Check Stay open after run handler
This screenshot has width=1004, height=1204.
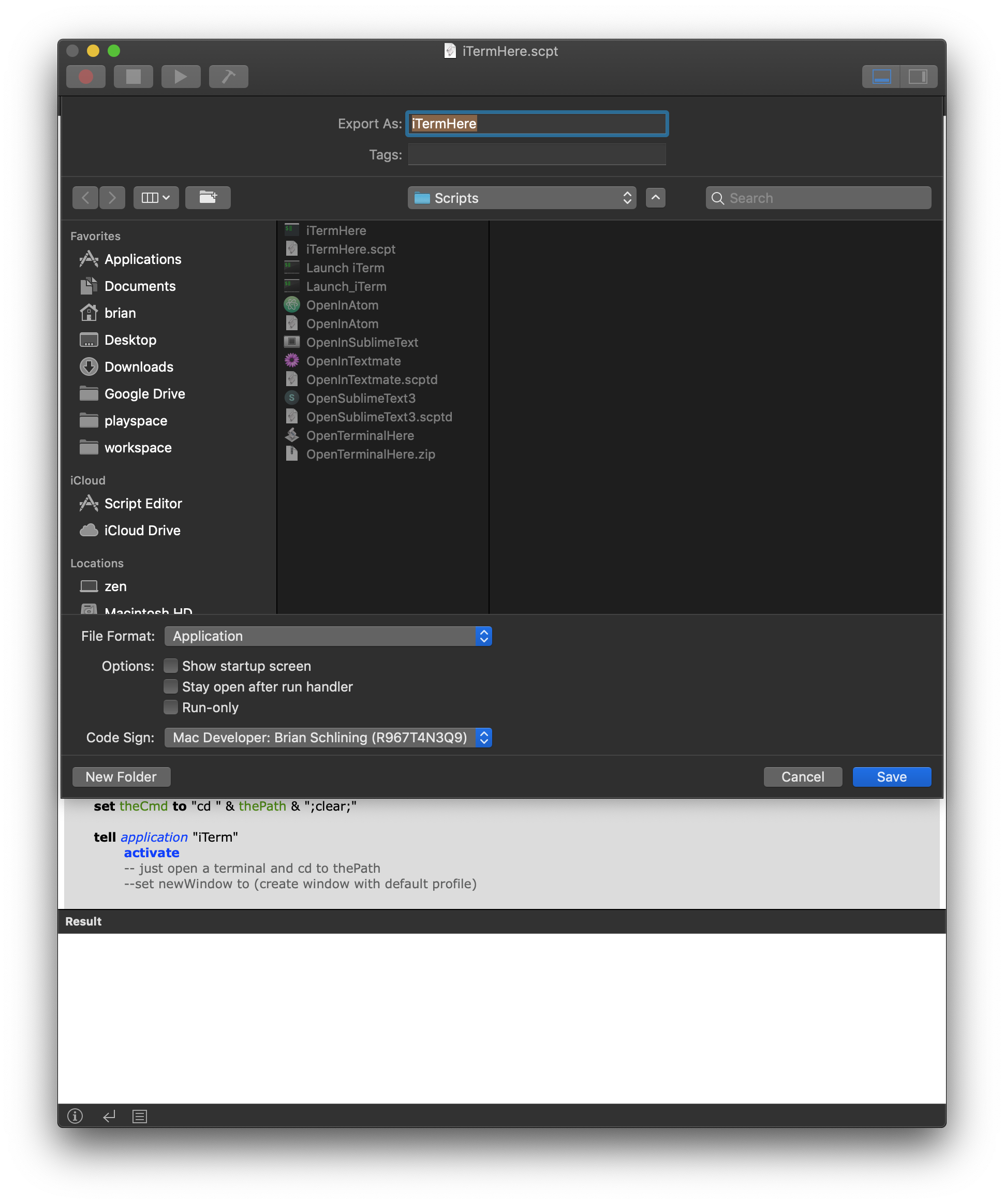click(171, 686)
